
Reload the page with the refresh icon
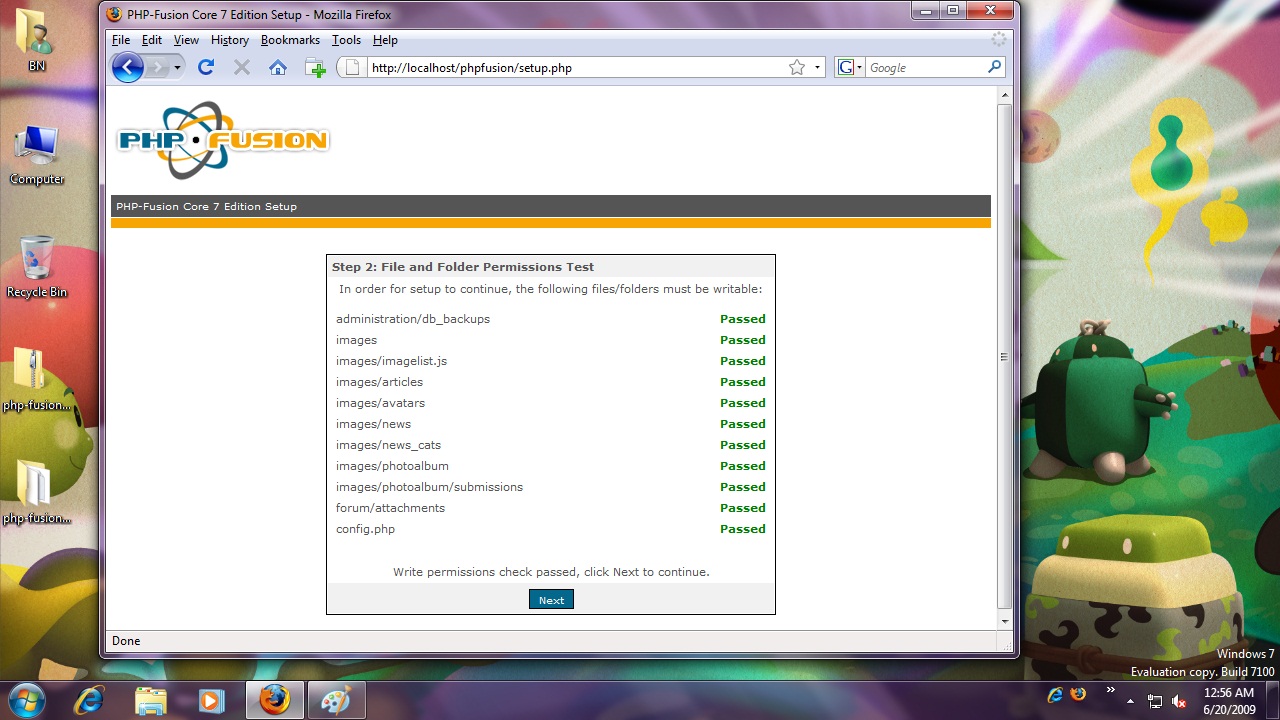pos(206,67)
